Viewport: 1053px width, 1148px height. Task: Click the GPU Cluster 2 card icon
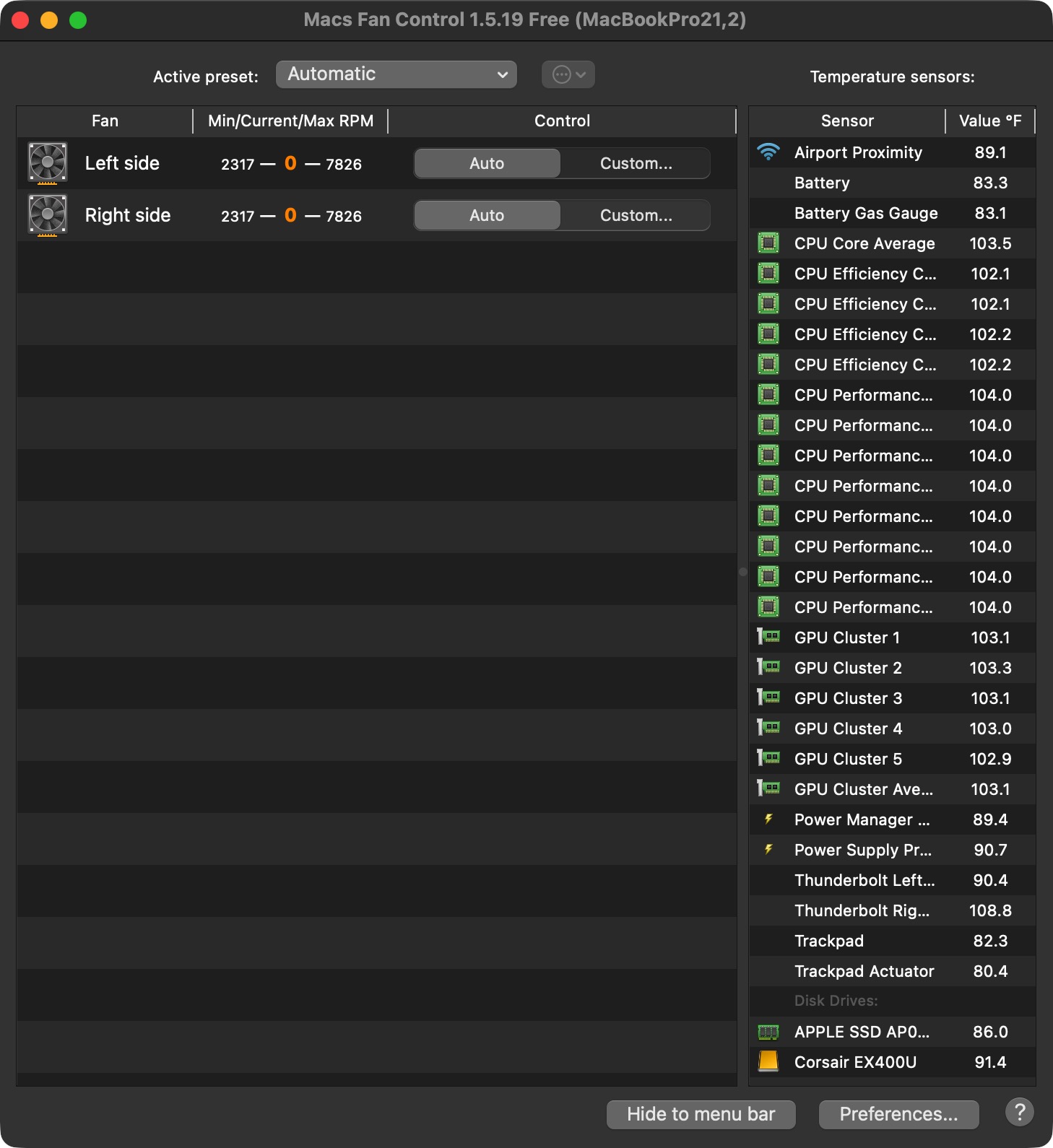[x=768, y=667]
